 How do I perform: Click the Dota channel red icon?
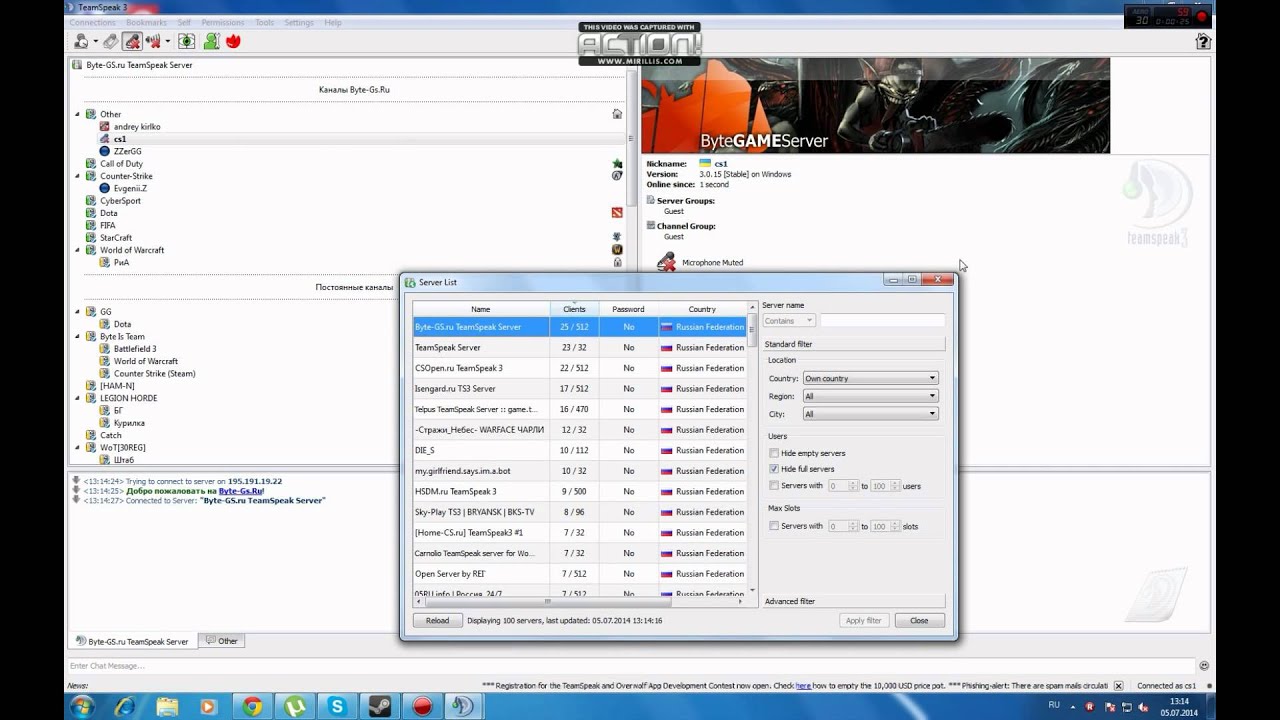click(617, 213)
